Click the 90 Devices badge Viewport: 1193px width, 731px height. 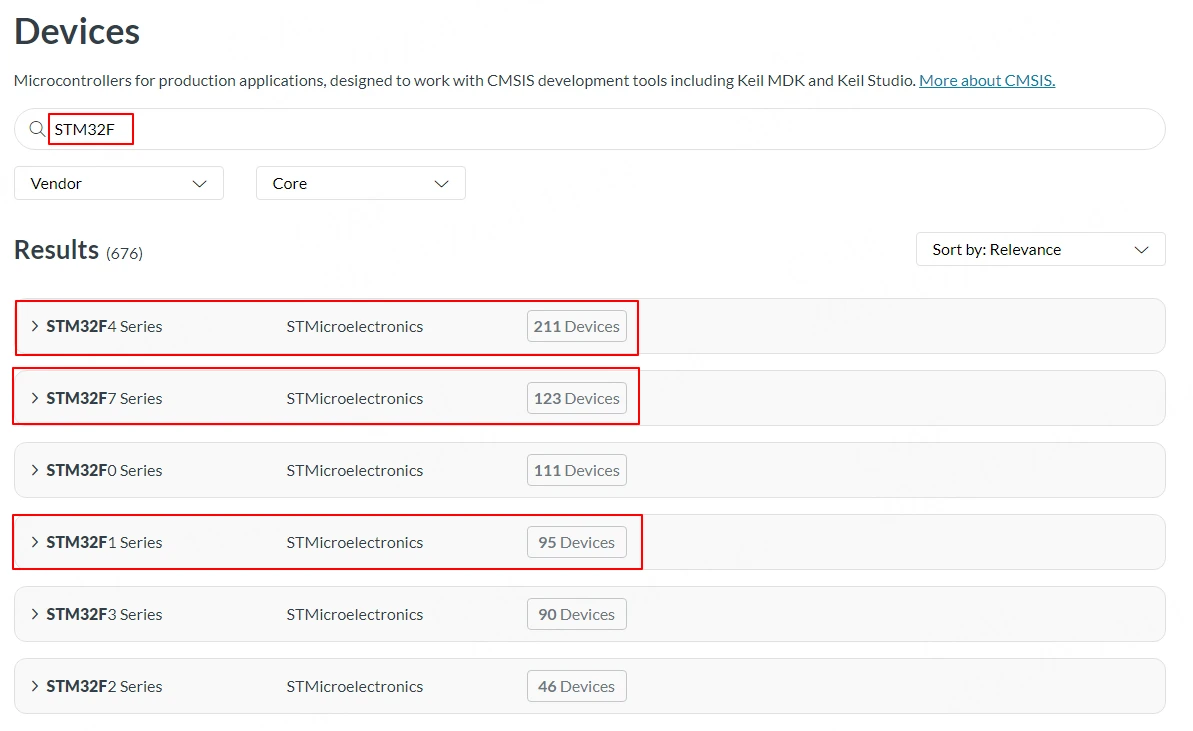576,614
